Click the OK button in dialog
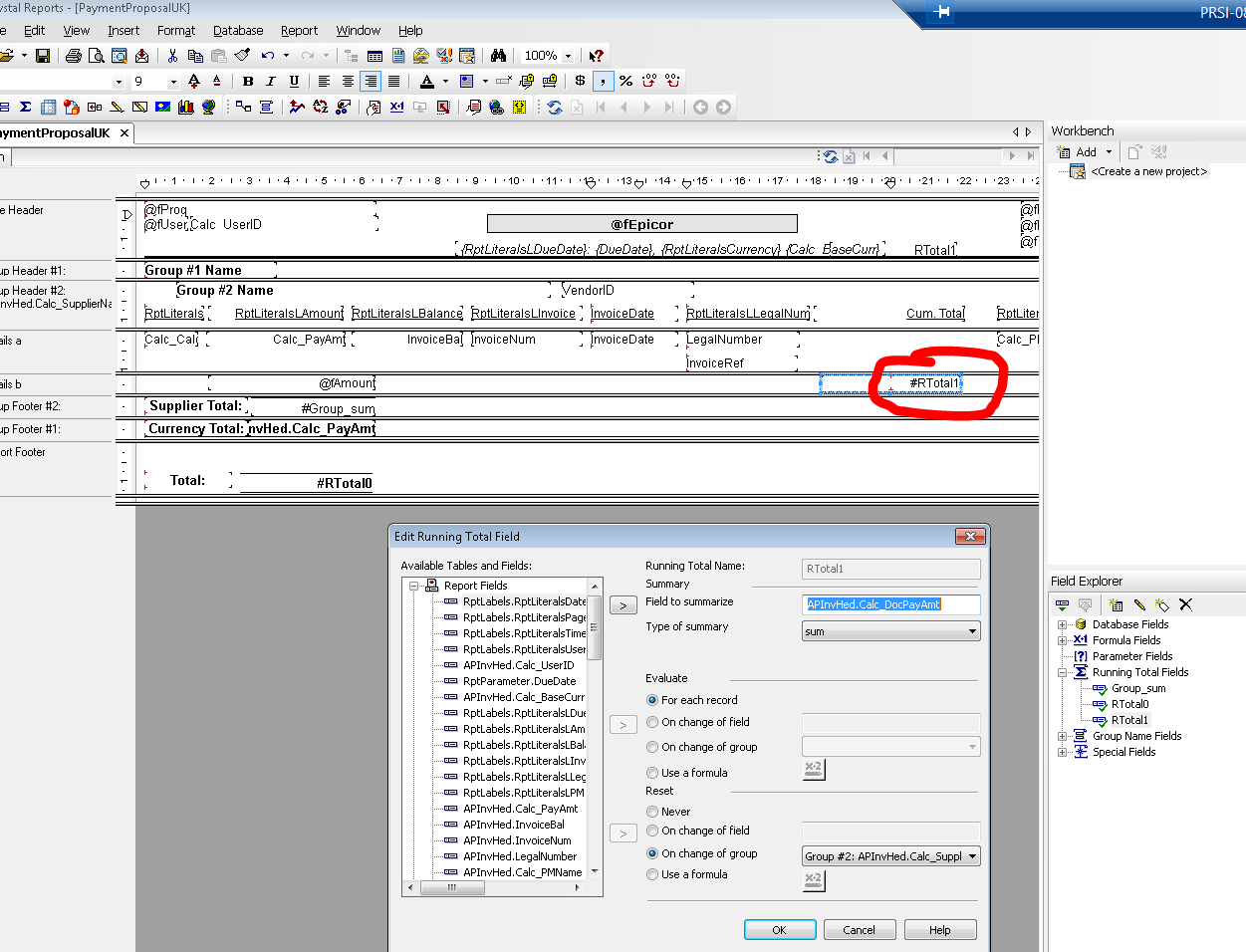Viewport: 1246px width, 952px height. point(779,930)
